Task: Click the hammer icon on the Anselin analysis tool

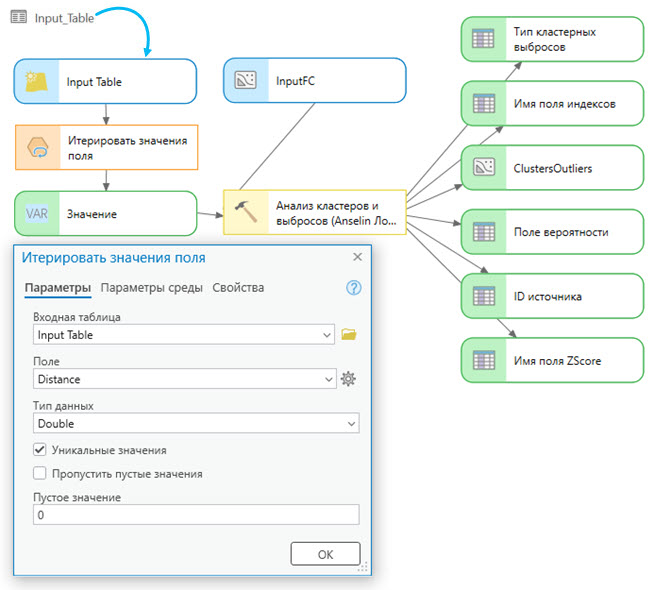Action: tap(246, 213)
